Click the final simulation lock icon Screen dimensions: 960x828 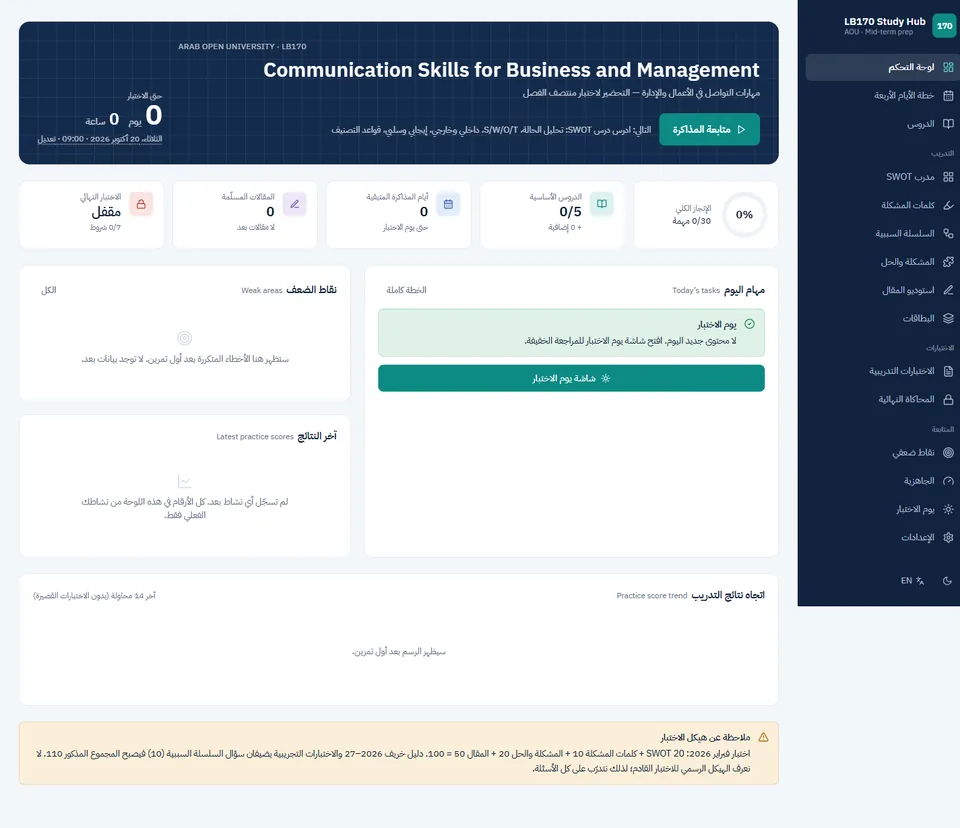(948, 399)
